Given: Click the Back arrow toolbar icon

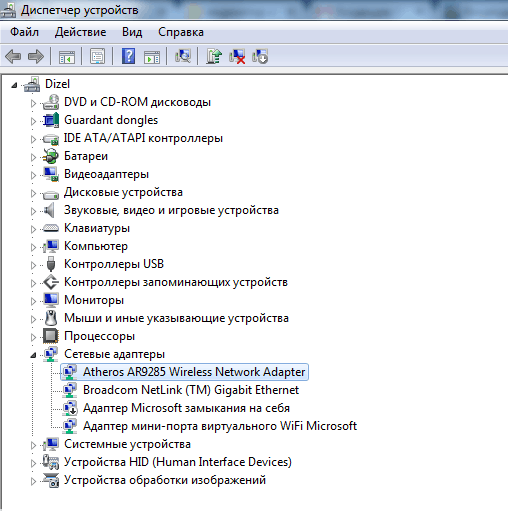Looking at the screenshot, I should 14,56.
